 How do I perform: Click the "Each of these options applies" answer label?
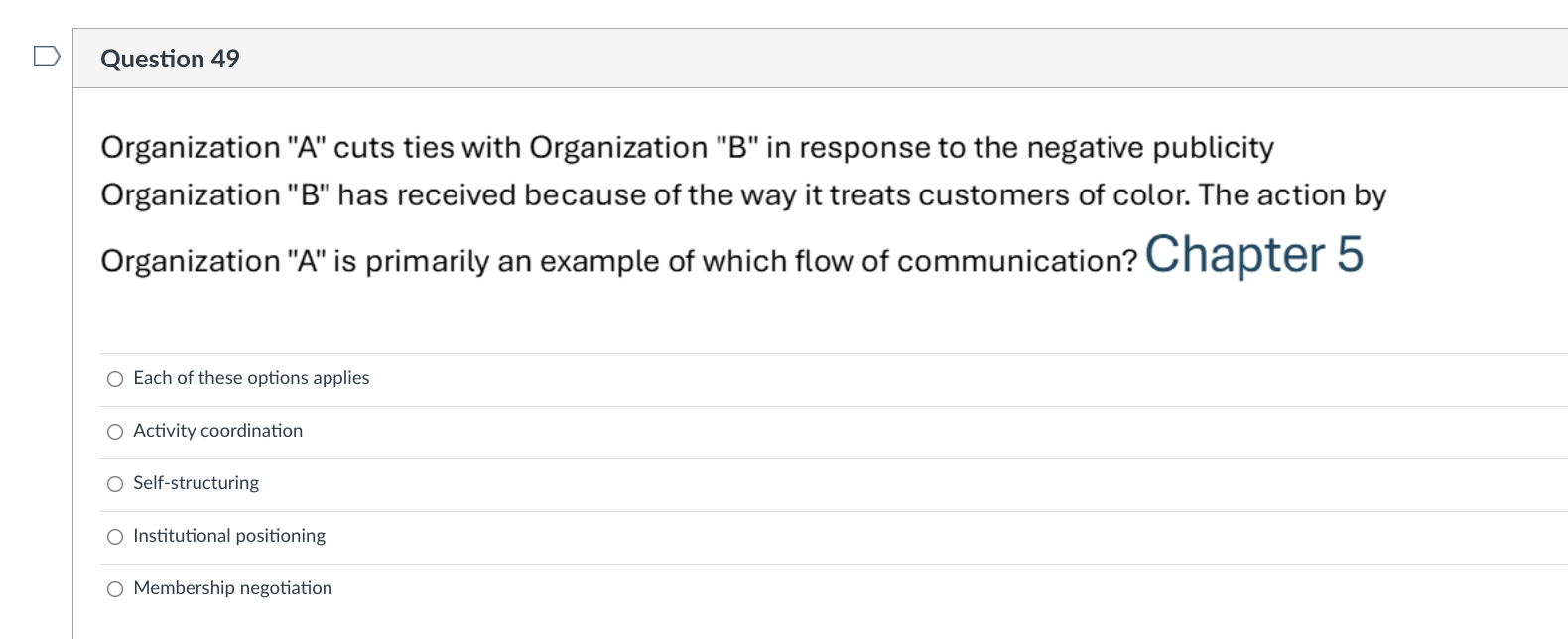250,378
